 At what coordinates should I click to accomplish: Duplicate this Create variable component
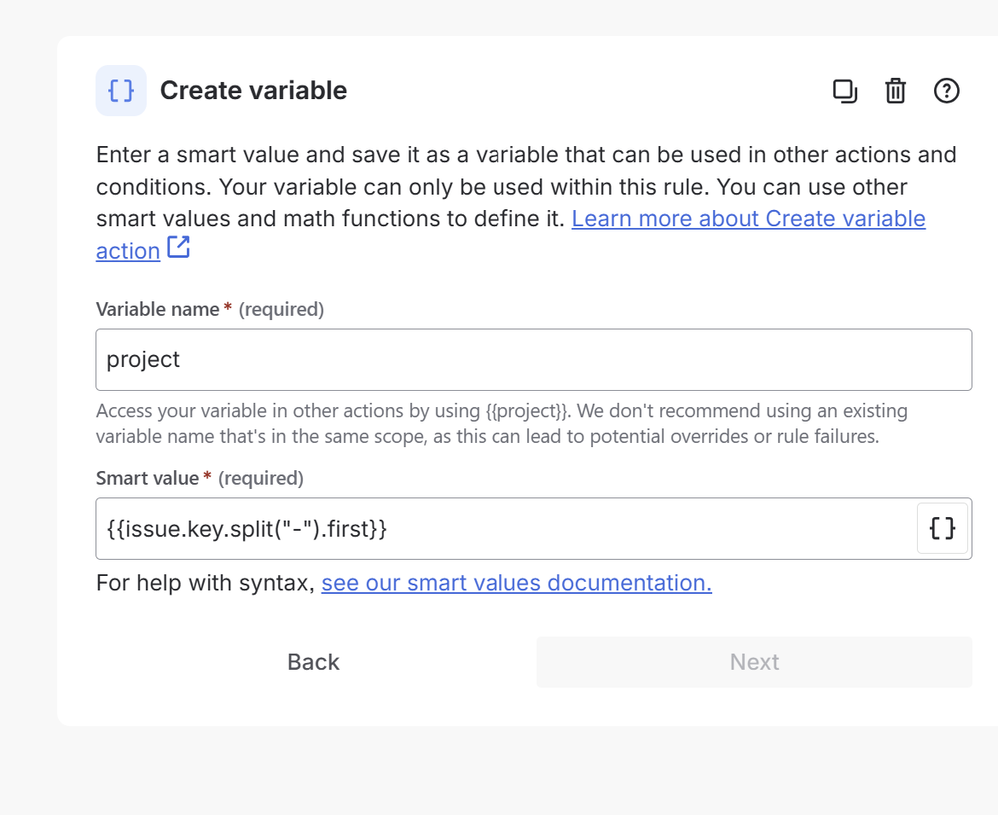point(845,91)
